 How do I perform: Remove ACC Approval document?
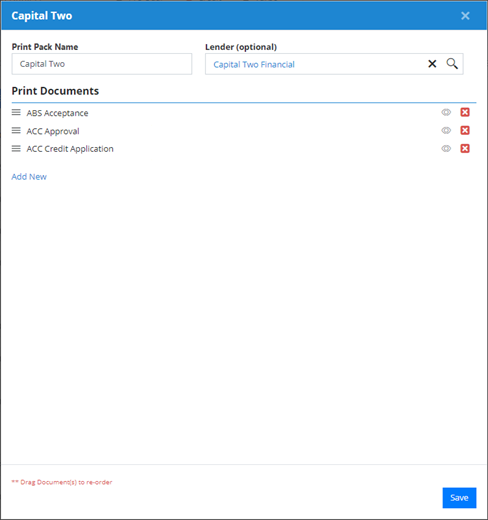pyautogui.click(x=465, y=130)
